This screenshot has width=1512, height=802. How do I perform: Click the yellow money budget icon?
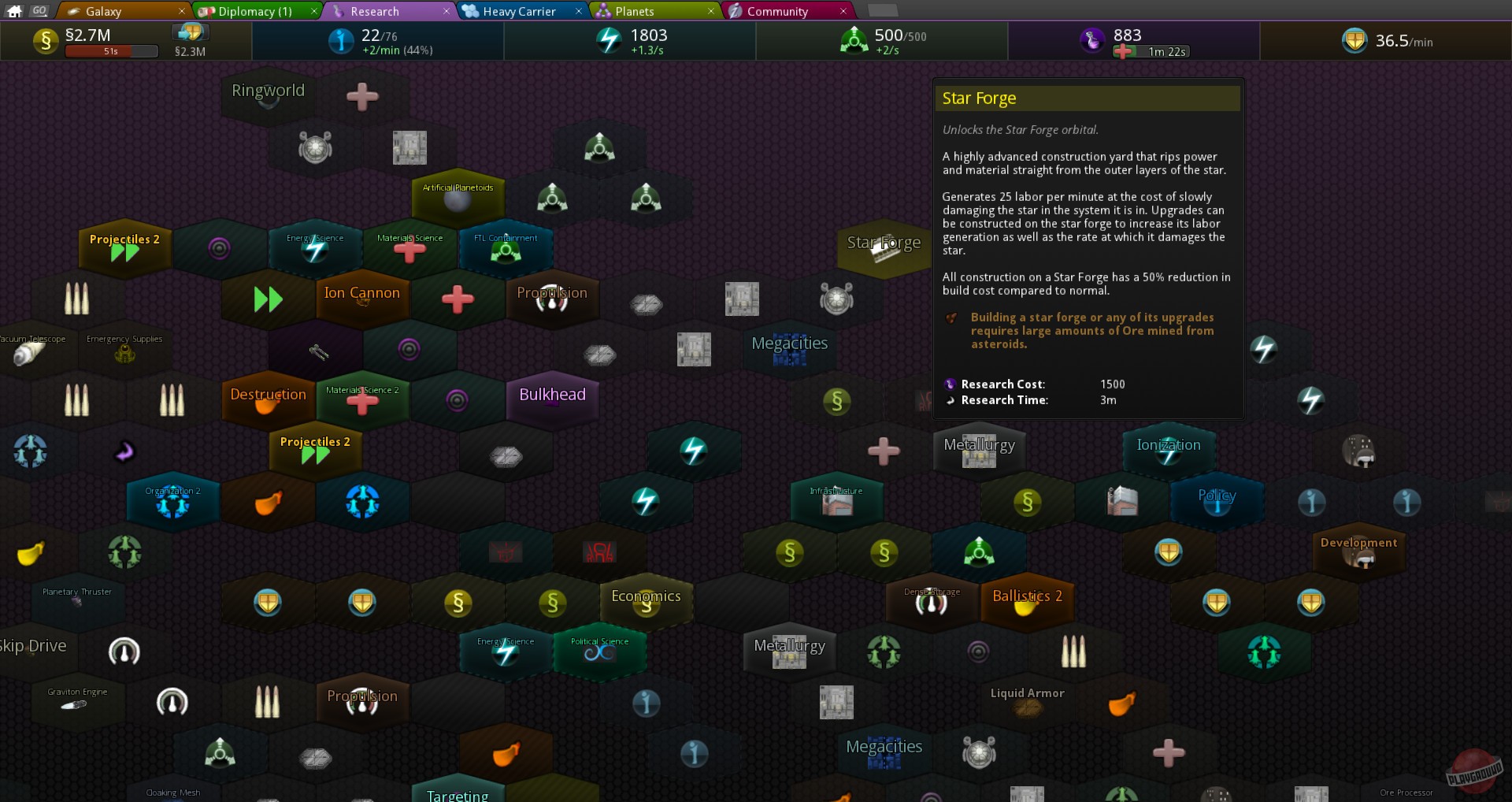coord(46,41)
